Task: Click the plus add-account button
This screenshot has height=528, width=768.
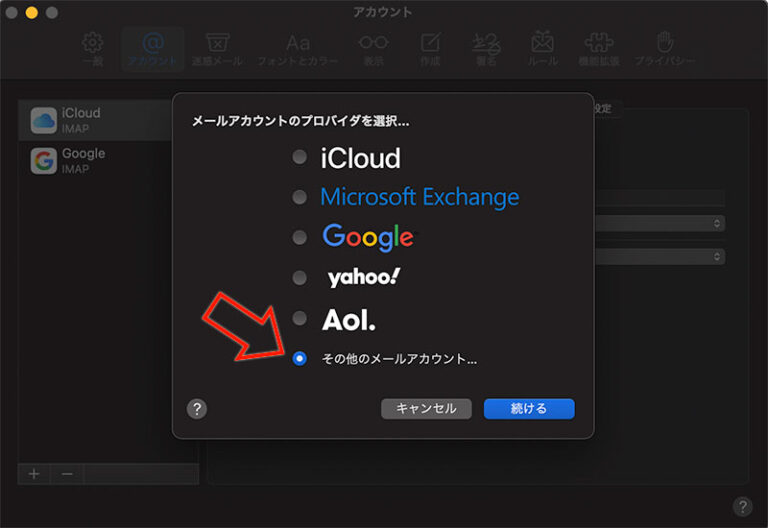Action: 34,474
